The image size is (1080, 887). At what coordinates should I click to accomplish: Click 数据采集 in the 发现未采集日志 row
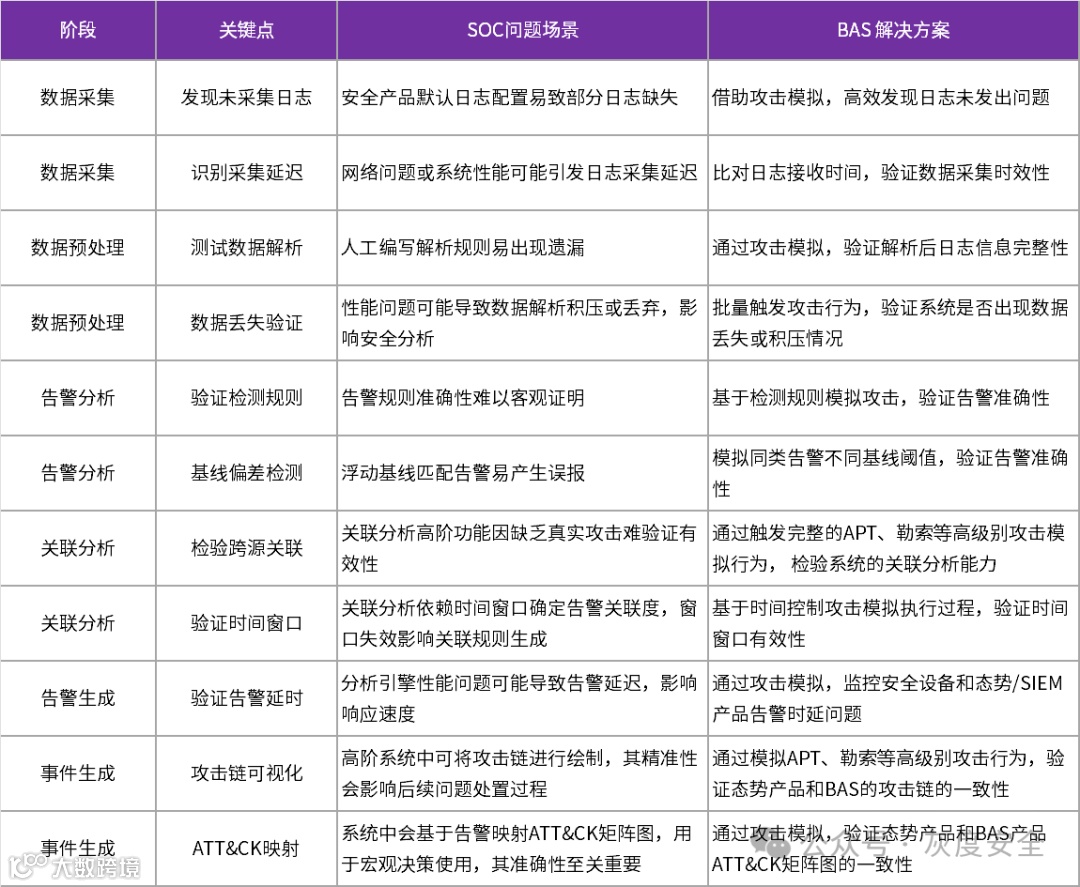click(78, 98)
